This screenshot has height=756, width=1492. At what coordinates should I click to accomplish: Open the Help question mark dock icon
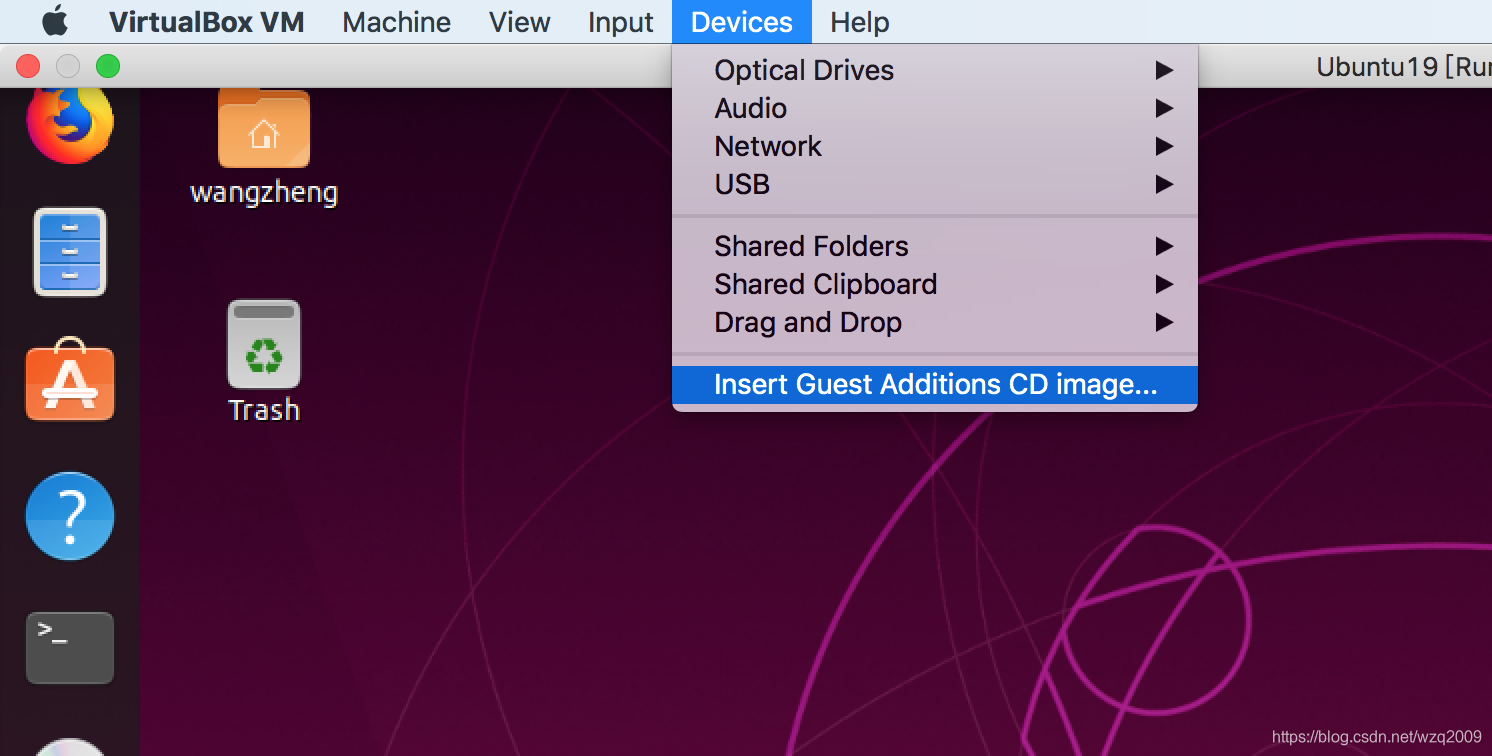(70, 516)
